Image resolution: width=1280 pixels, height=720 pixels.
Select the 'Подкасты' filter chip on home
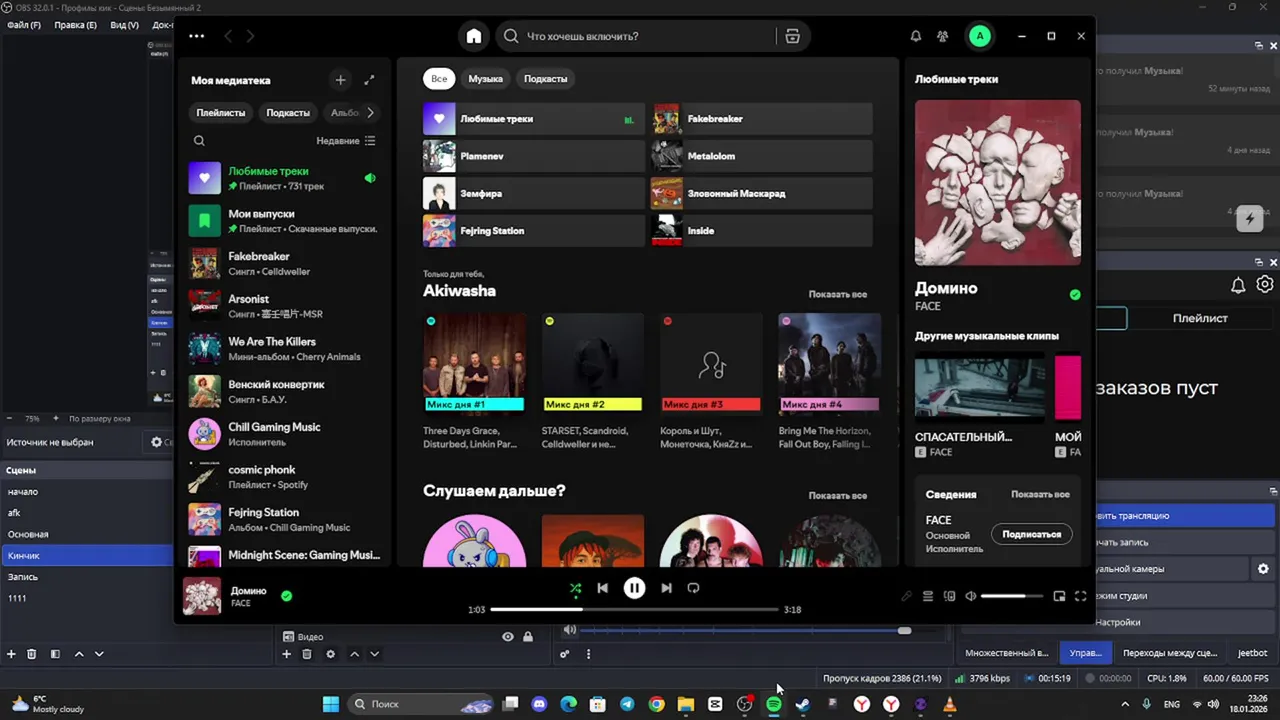pyautogui.click(x=546, y=78)
